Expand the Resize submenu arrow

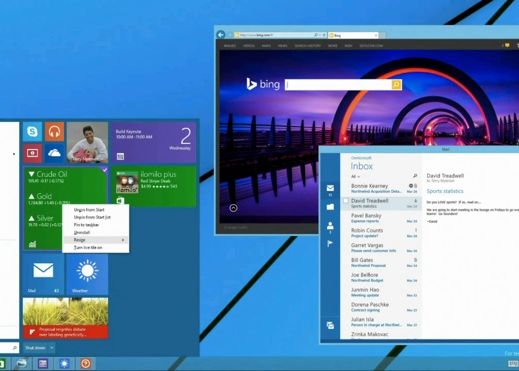(123, 240)
